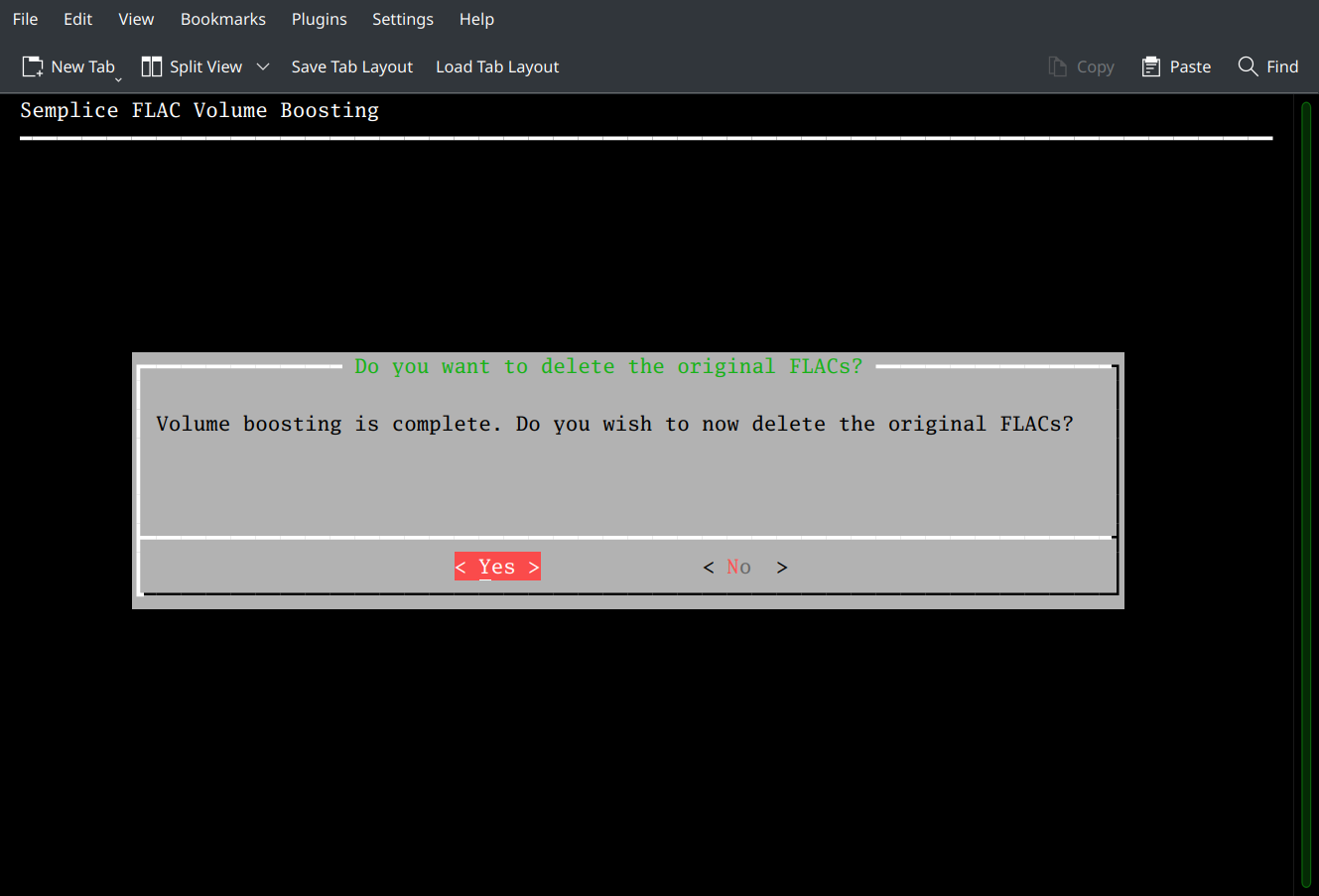Click Save Tab Layout

tap(351, 66)
